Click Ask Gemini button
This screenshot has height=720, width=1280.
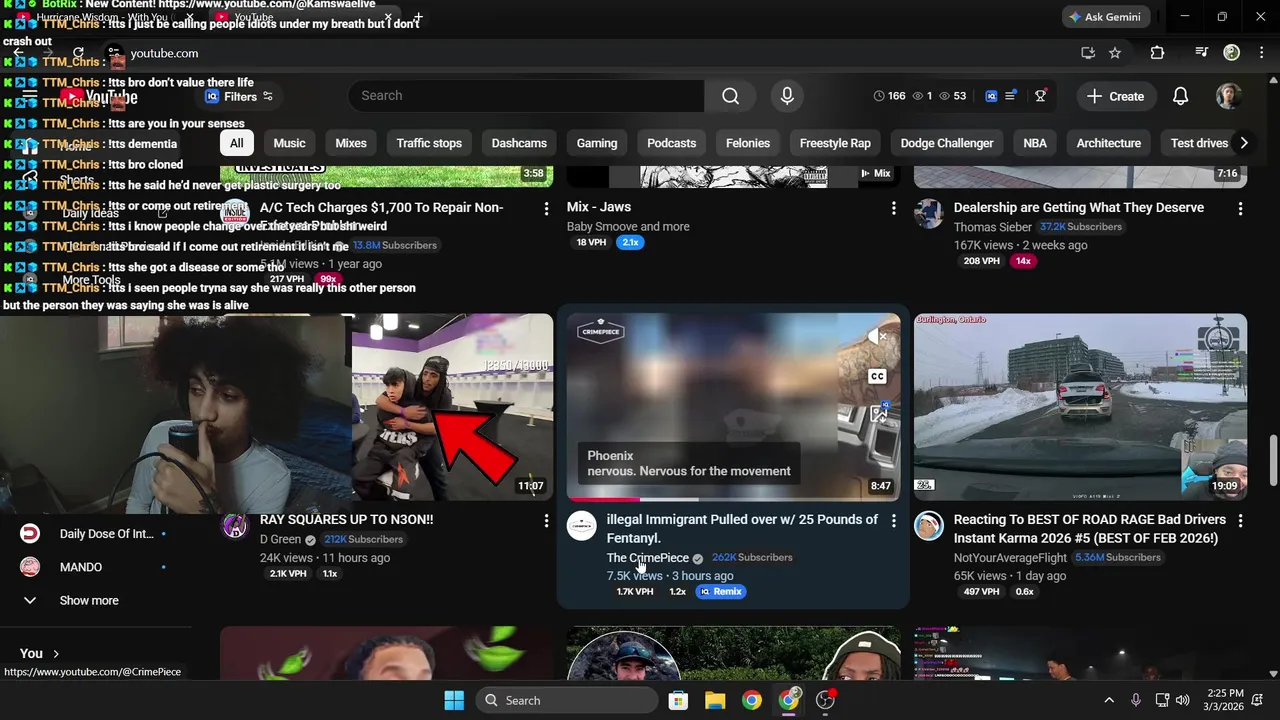click(x=1106, y=17)
